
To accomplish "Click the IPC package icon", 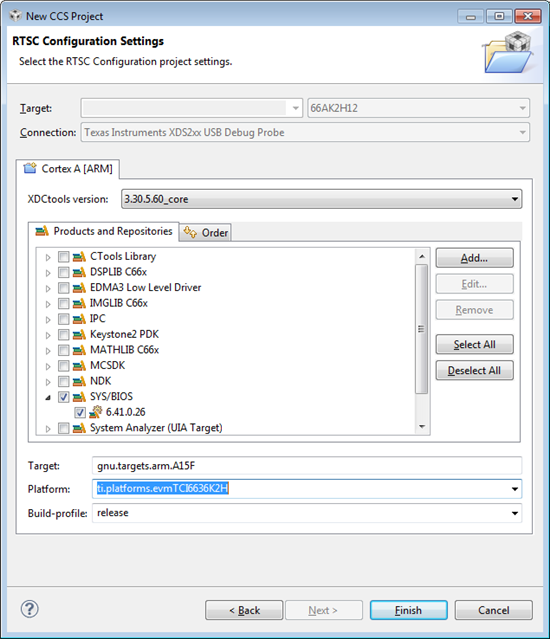I will pyautogui.click(x=79, y=319).
